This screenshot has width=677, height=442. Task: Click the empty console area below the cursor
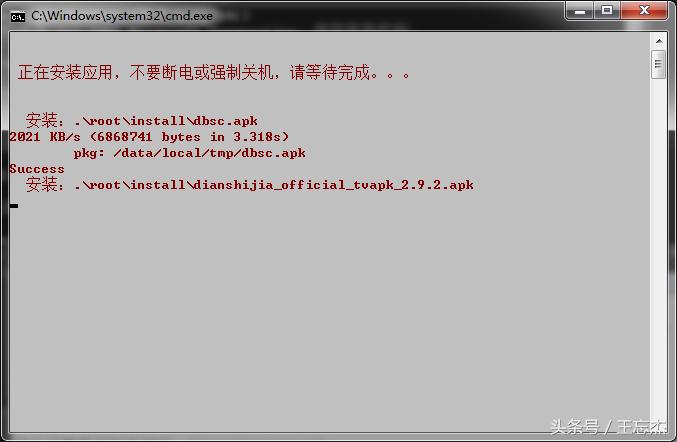pos(328,319)
